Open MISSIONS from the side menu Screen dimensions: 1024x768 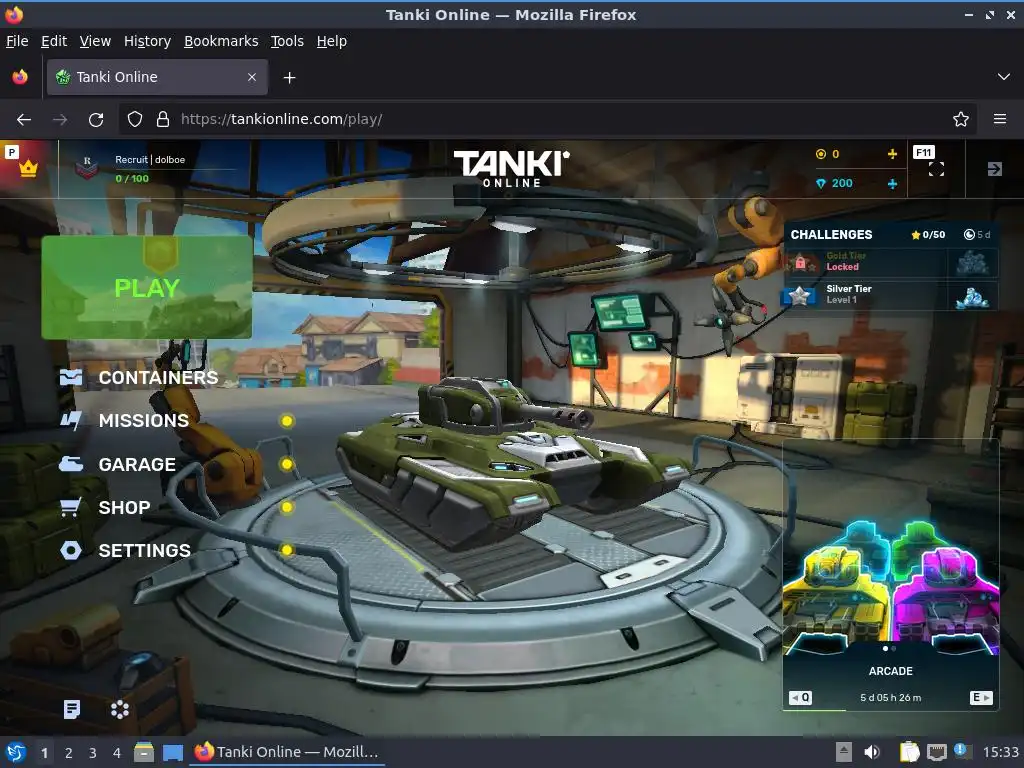point(144,421)
